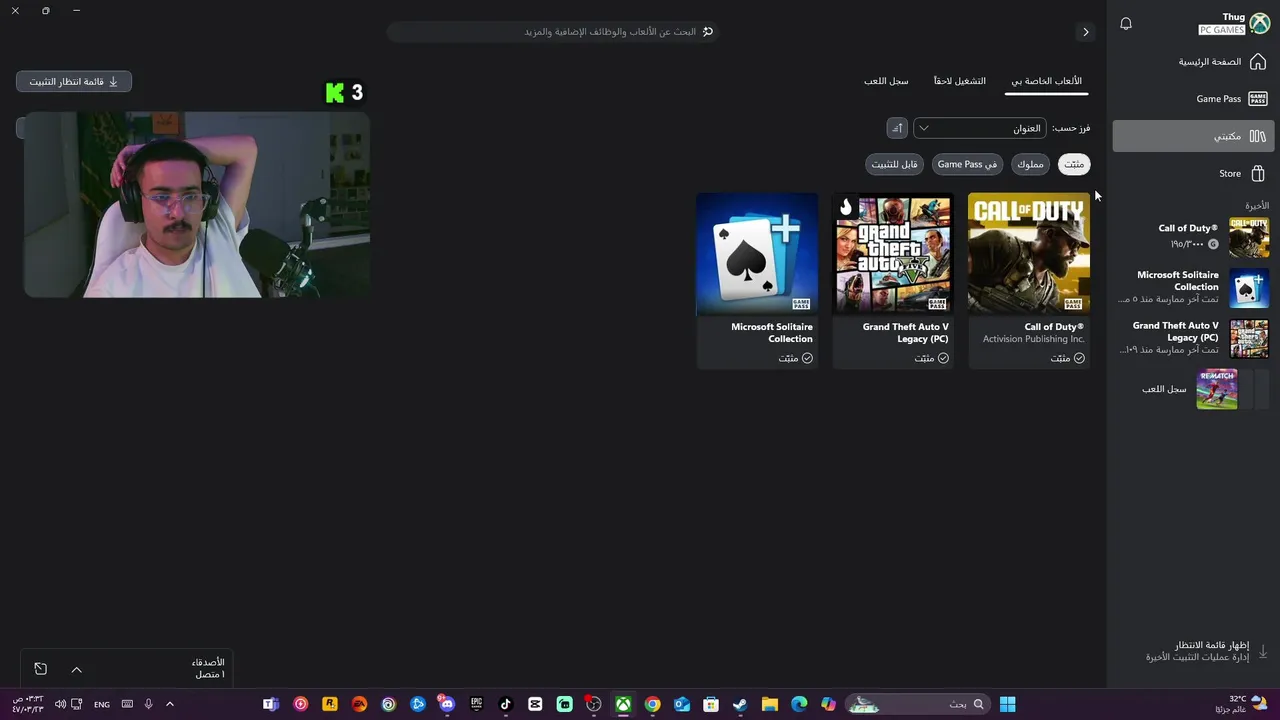
Task: Show the queue (إظهار قائمة الانتظار) in sidebar
Action: [x=1193, y=651]
